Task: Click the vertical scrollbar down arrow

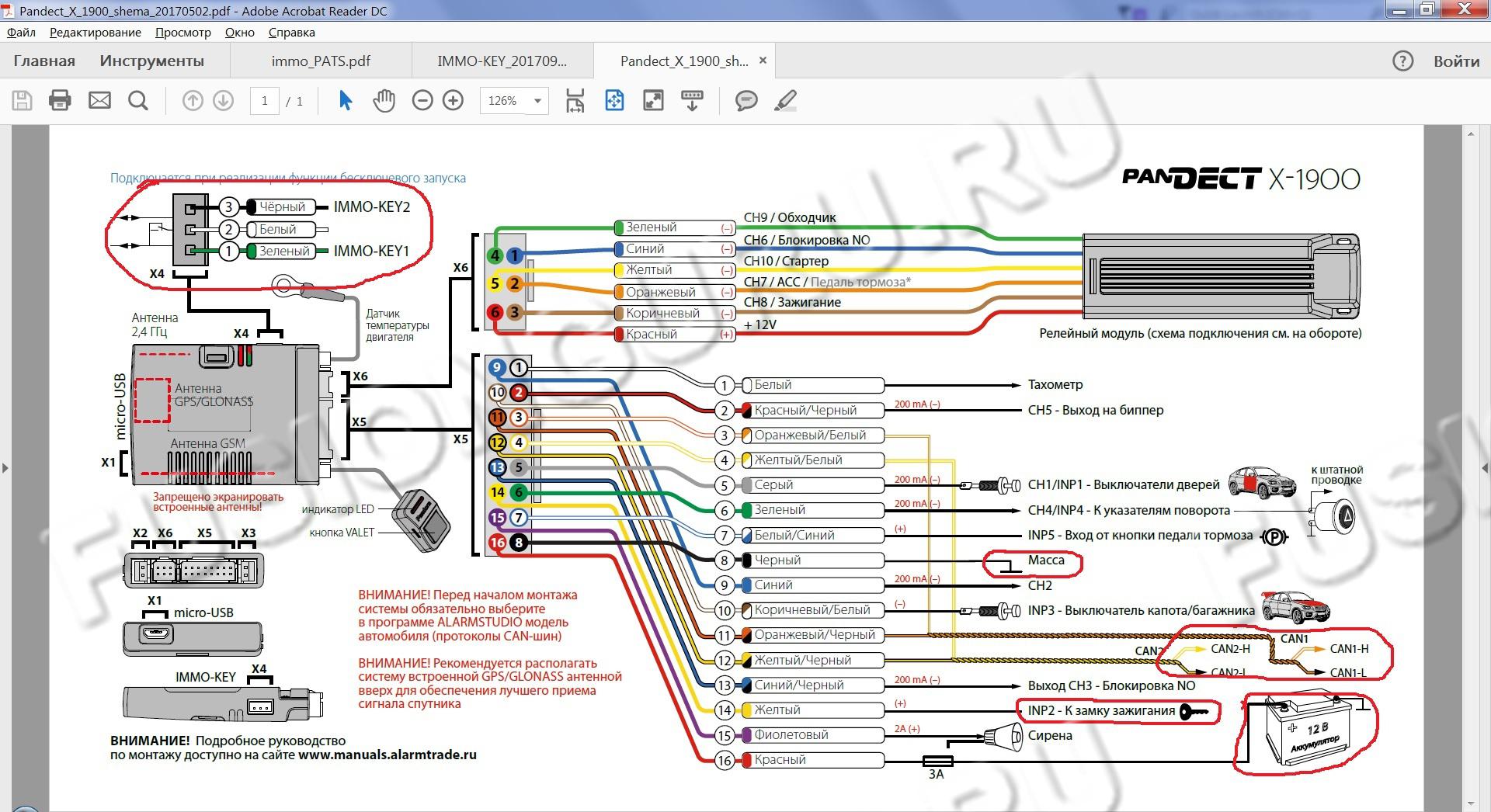Action: pos(1470,803)
